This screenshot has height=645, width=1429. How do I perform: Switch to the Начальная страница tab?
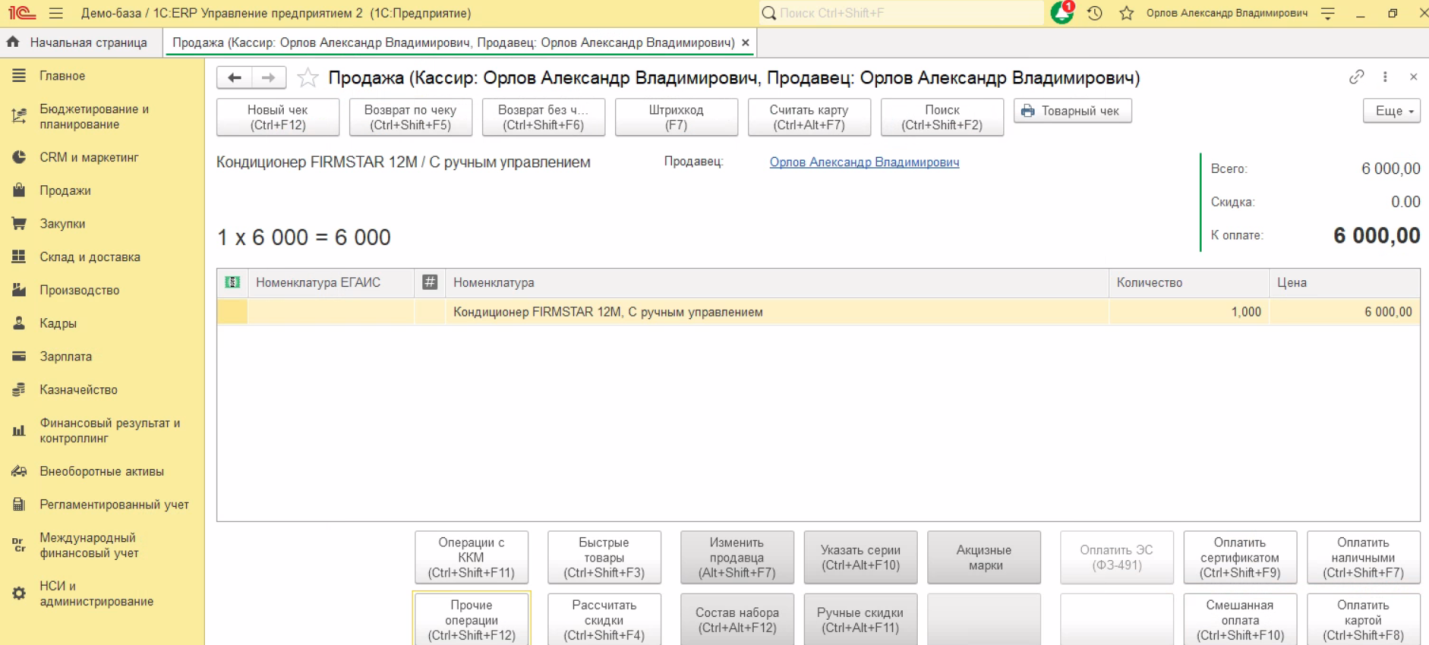(x=78, y=43)
